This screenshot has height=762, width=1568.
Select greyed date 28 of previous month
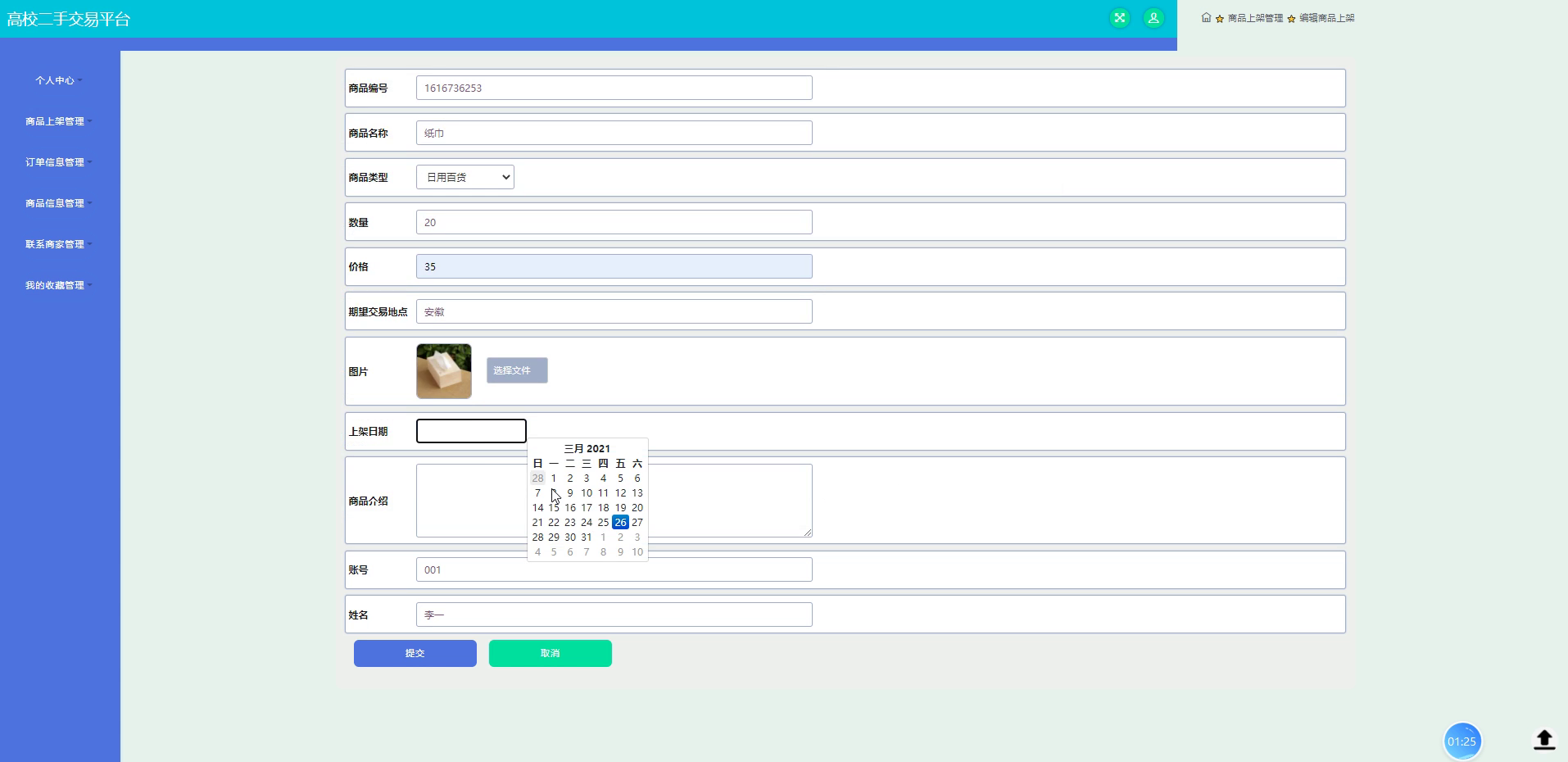537,478
